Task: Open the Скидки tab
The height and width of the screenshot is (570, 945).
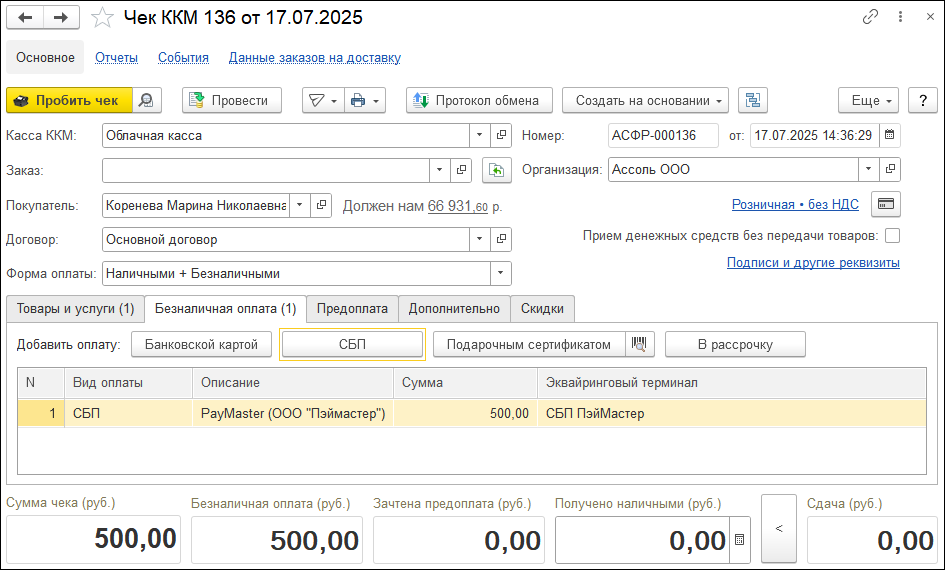Action: click(543, 309)
